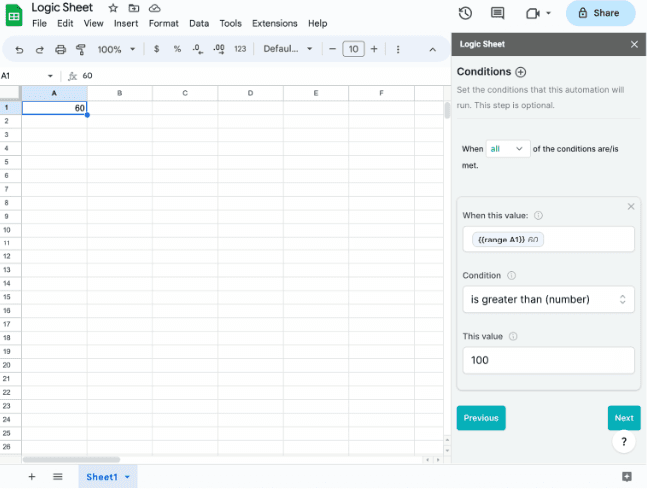Open the comments icon
The image size is (647, 493).
tap(497, 13)
